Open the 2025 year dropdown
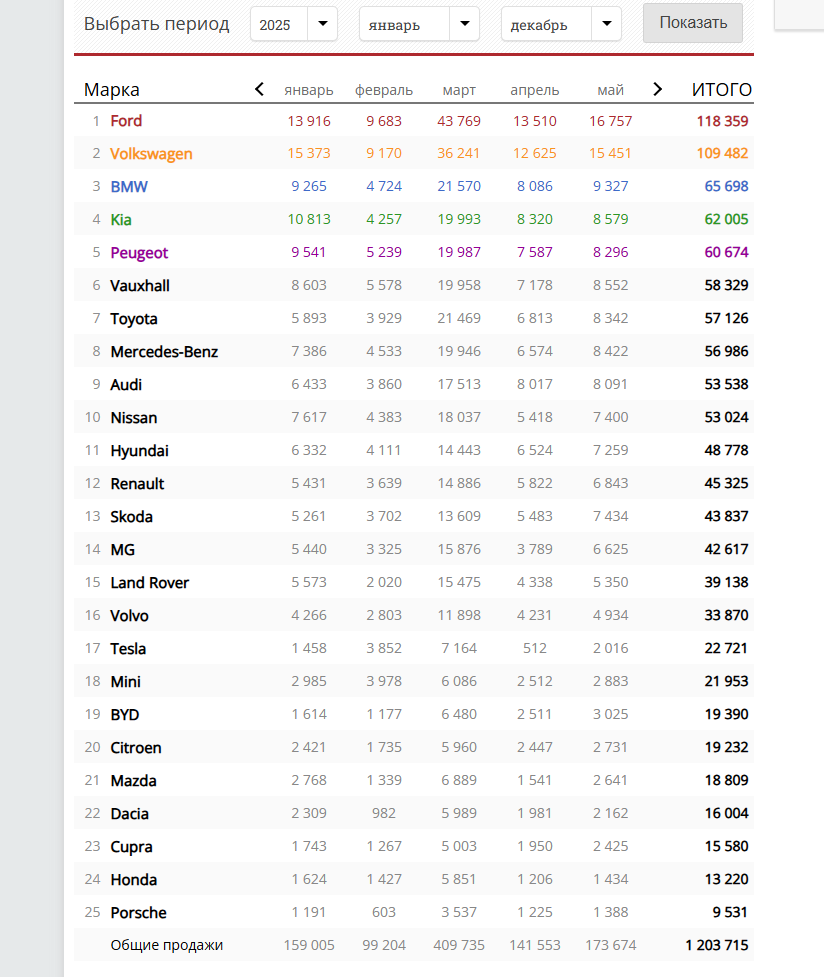This screenshot has width=824, height=977. [294, 24]
